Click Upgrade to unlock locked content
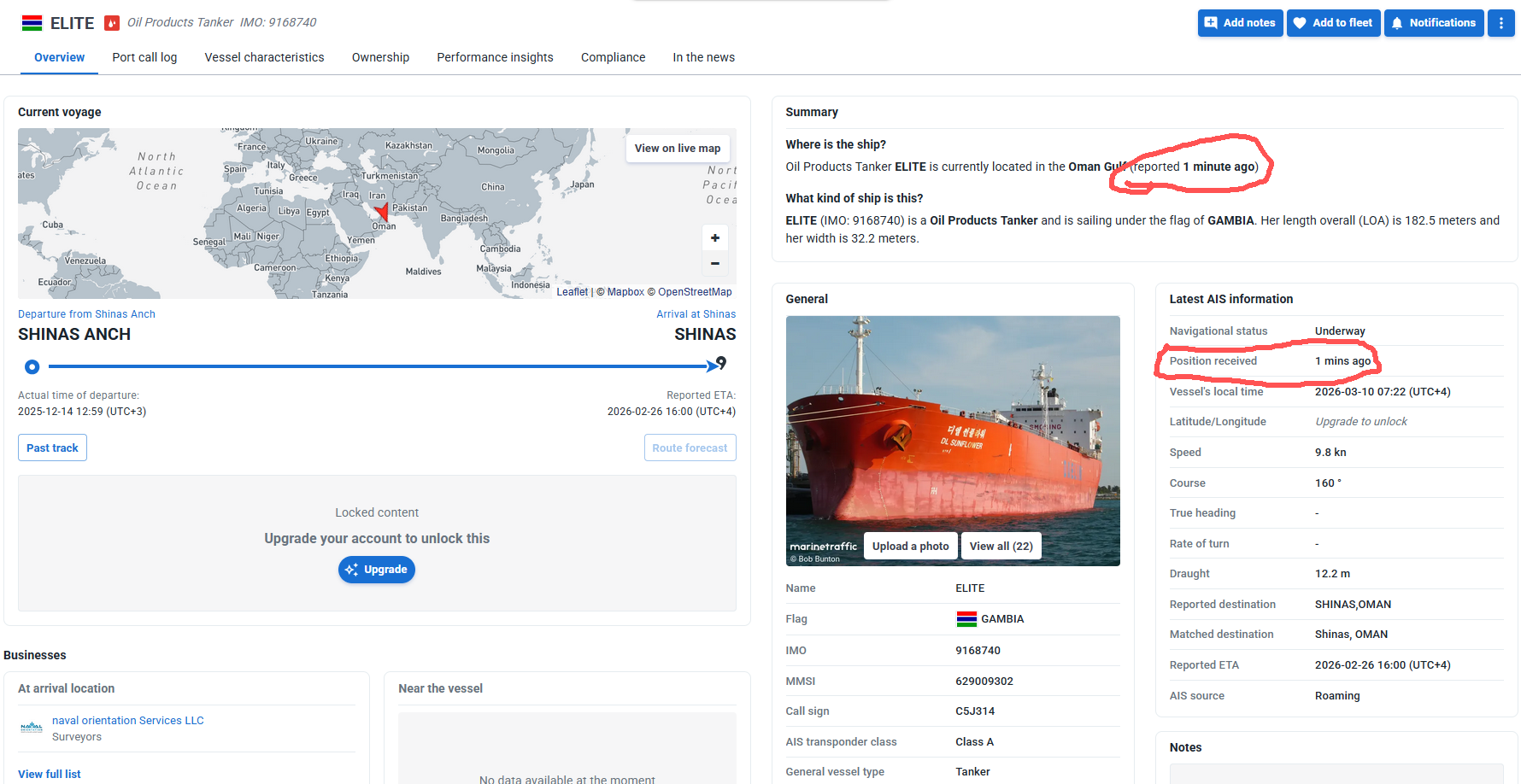This screenshot has height=784, width=1521. coord(377,570)
